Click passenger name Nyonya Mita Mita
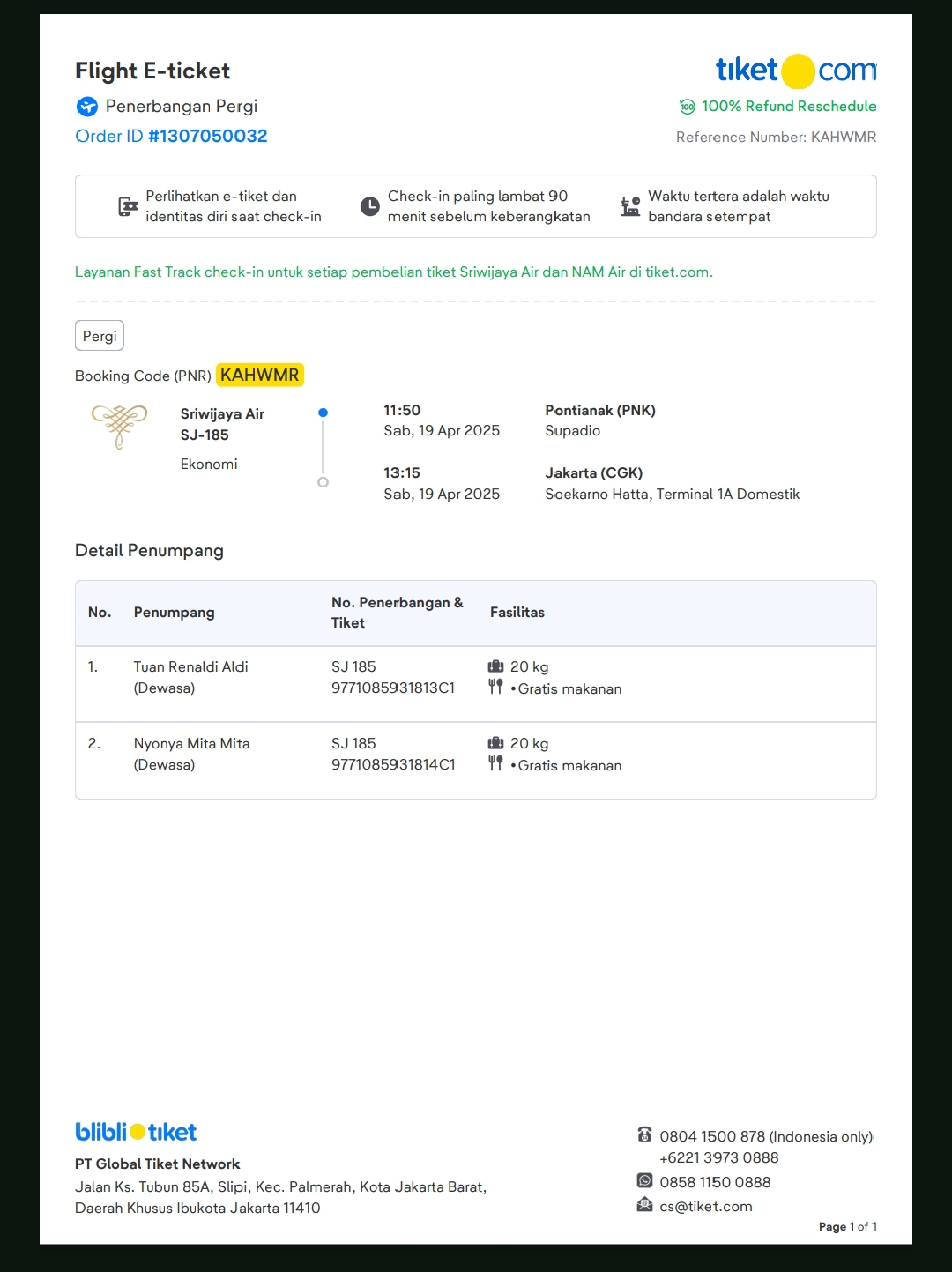Image resolution: width=952 pixels, height=1272 pixels. 192,744
